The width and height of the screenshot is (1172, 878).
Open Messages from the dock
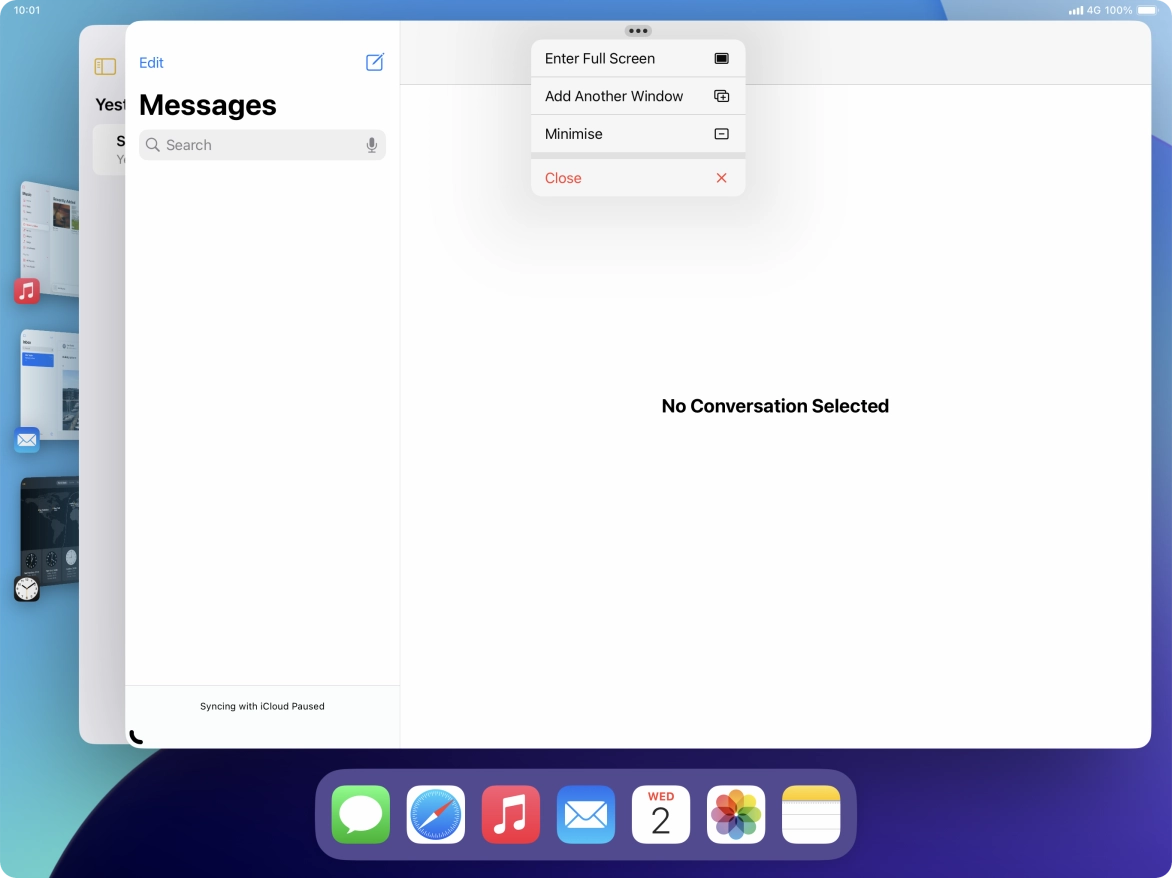click(x=361, y=815)
